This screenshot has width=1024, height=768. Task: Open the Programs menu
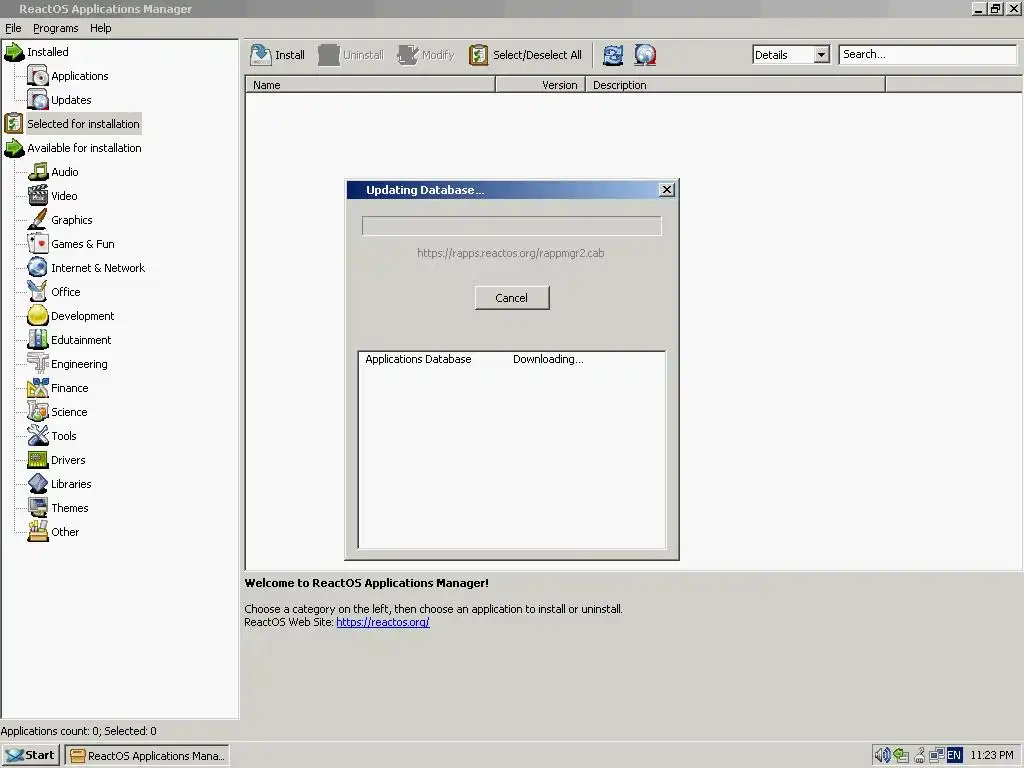(56, 28)
